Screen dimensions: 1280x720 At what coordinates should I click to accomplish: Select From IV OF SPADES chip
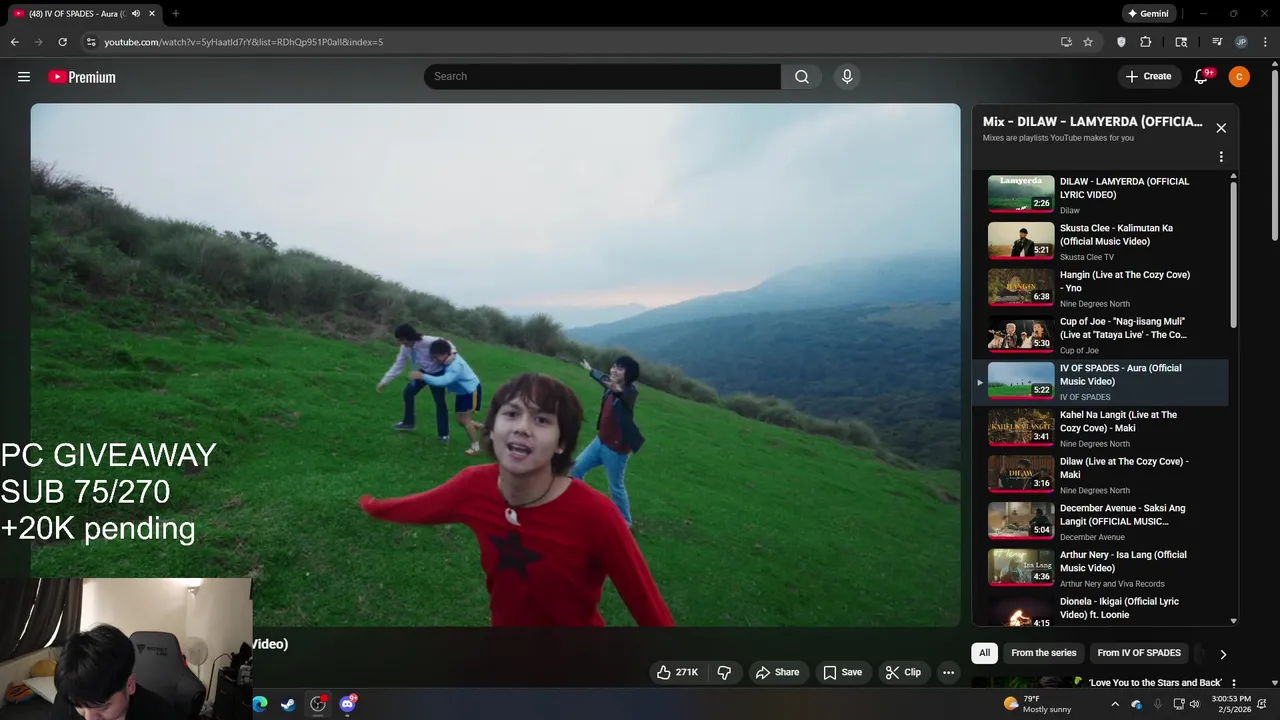[x=1139, y=653]
